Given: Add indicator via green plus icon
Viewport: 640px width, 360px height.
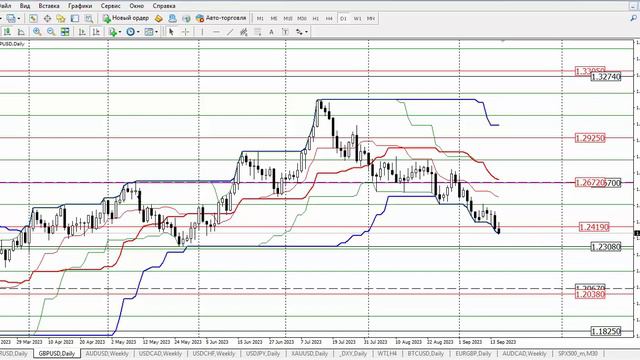Looking at the screenshot, I should coord(113,32).
